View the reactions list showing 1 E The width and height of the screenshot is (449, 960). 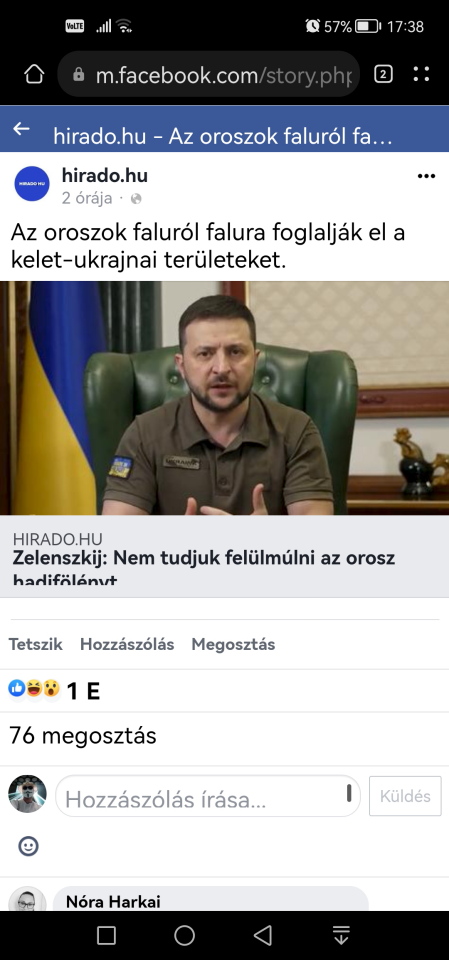coord(54,691)
